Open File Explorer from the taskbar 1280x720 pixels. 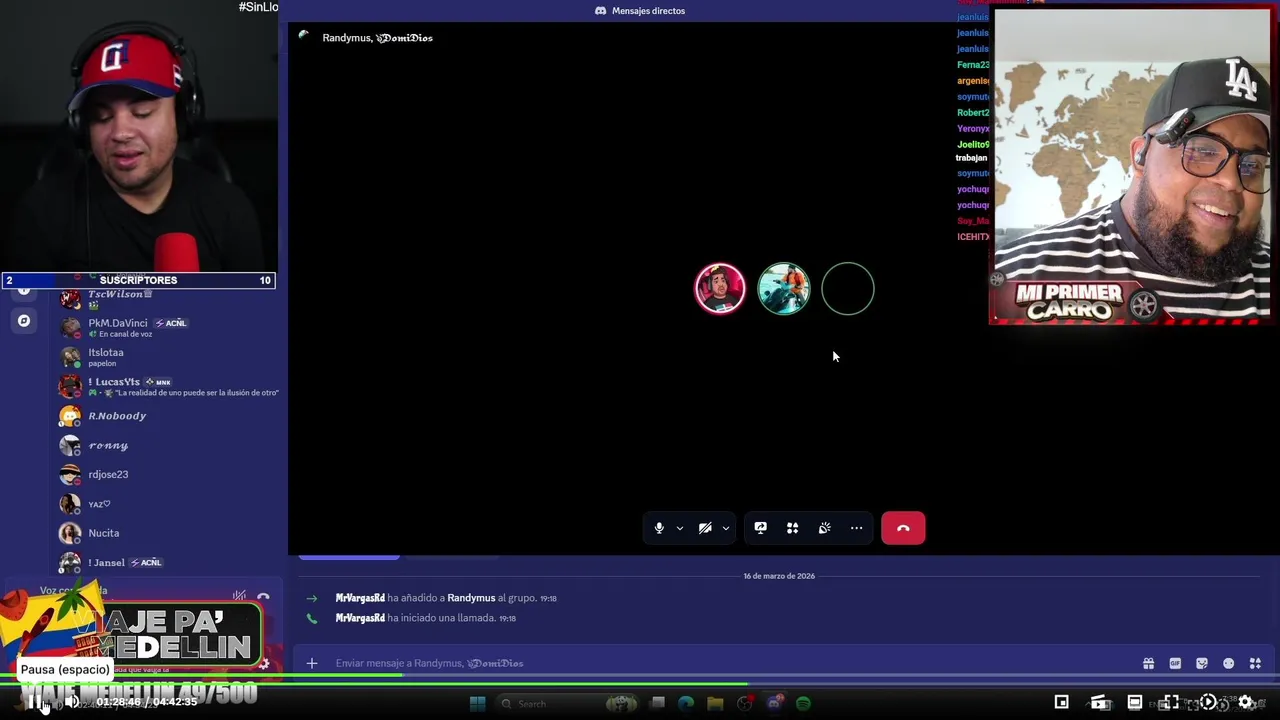pos(715,704)
